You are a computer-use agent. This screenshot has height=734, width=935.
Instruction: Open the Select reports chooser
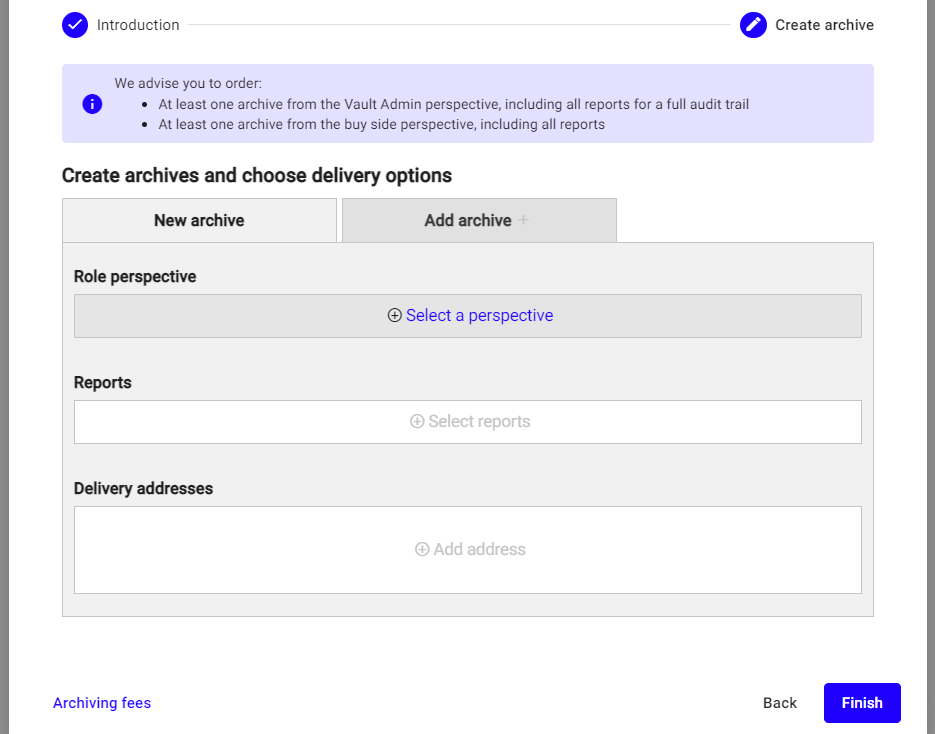(479, 422)
